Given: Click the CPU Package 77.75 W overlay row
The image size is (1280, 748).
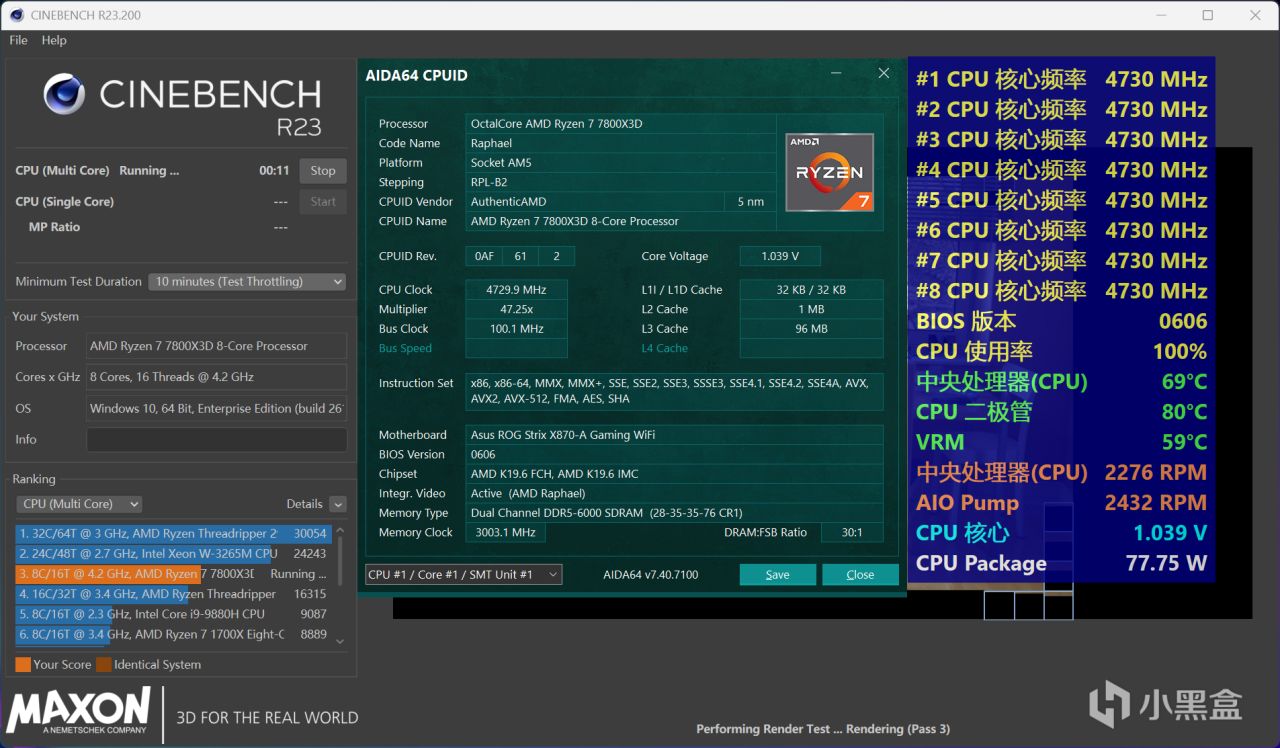Looking at the screenshot, I should 1061,563.
